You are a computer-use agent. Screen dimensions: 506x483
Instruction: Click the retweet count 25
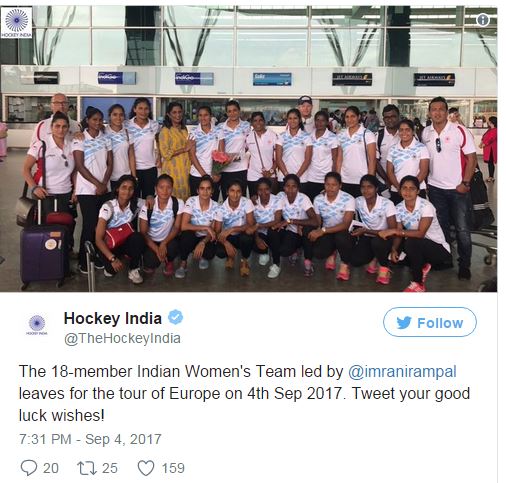pyautogui.click(x=110, y=468)
